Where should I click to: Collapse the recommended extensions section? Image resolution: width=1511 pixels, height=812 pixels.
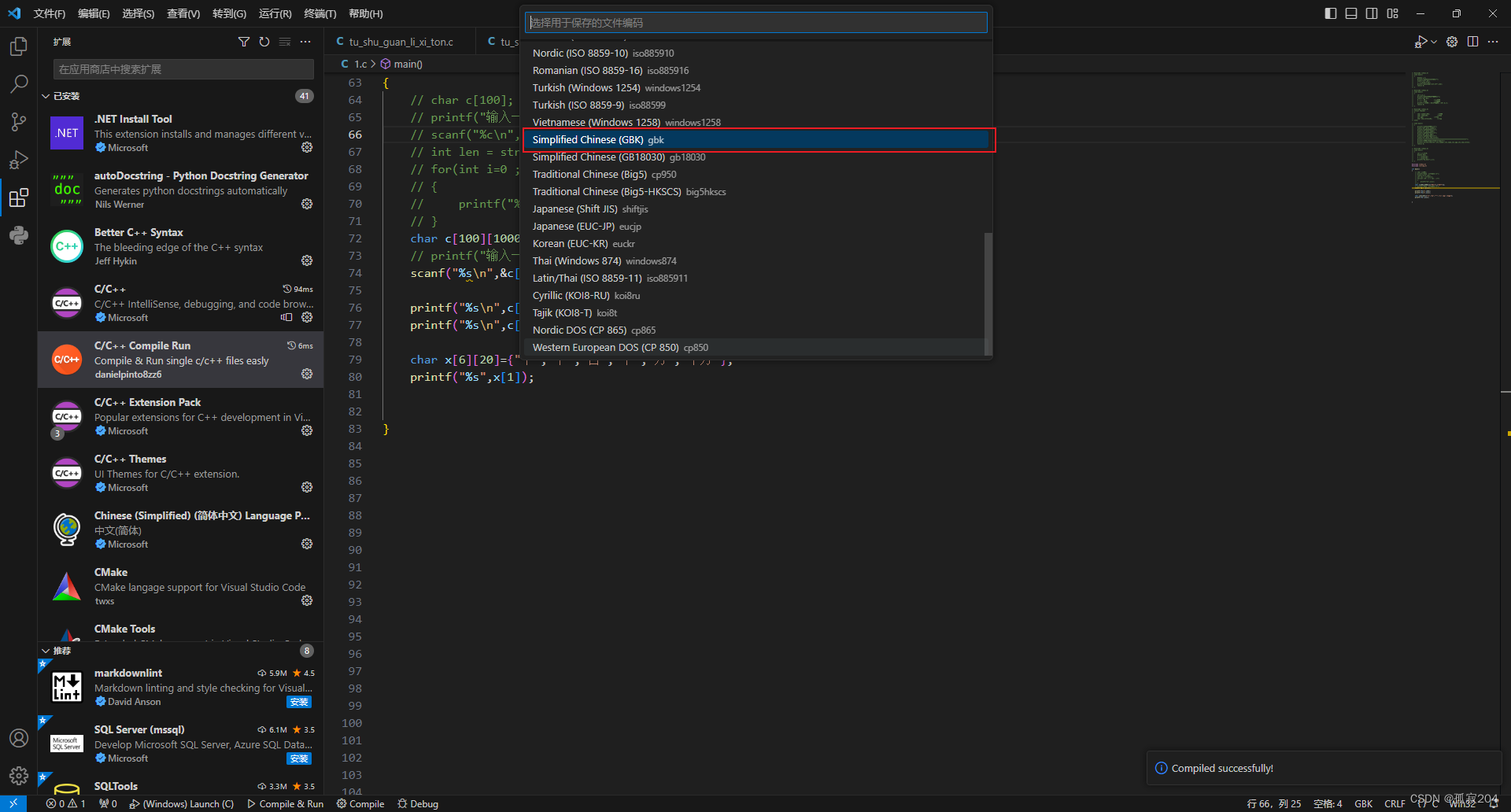[46, 651]
